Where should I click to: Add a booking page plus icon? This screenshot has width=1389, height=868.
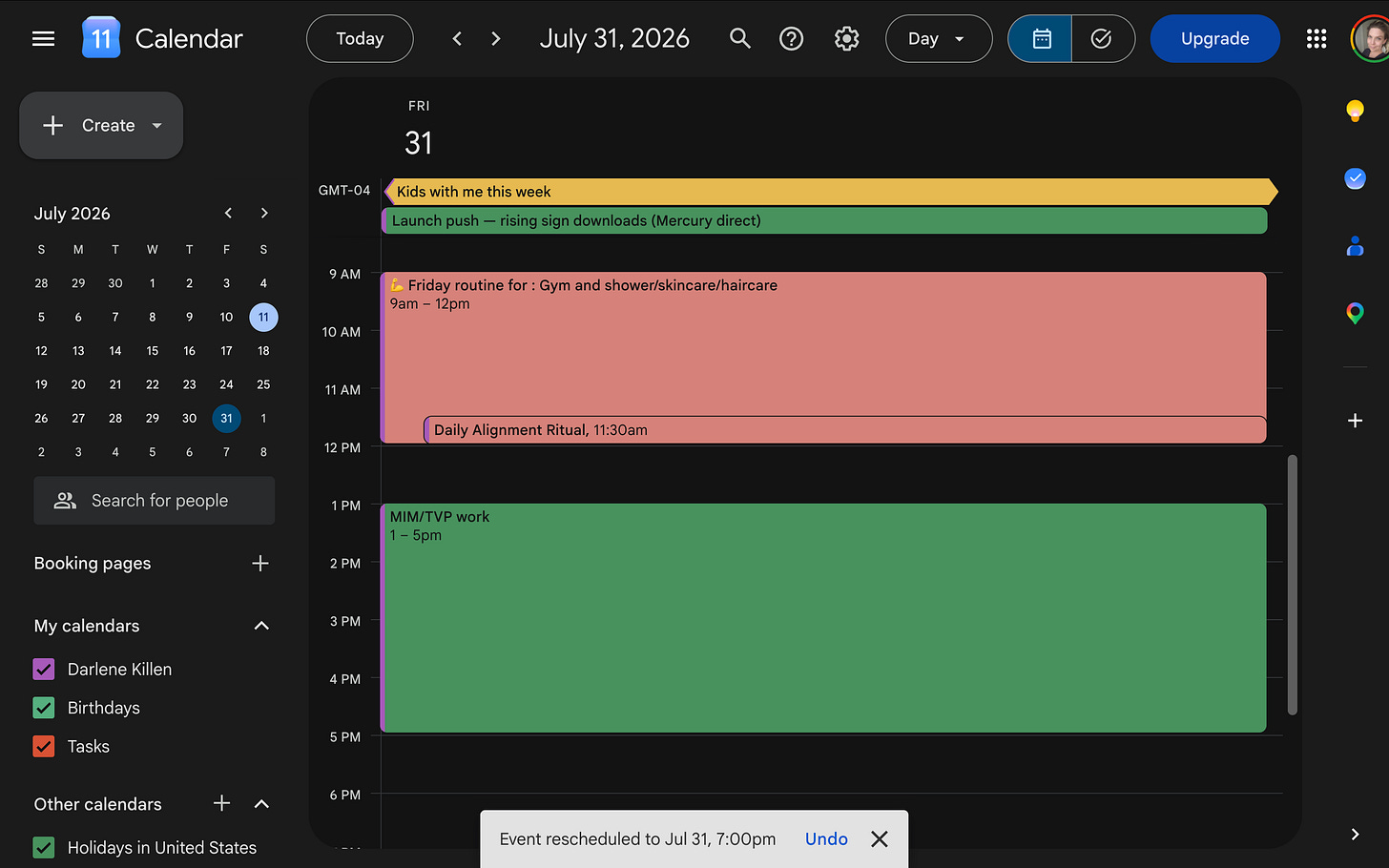[260, 564]
